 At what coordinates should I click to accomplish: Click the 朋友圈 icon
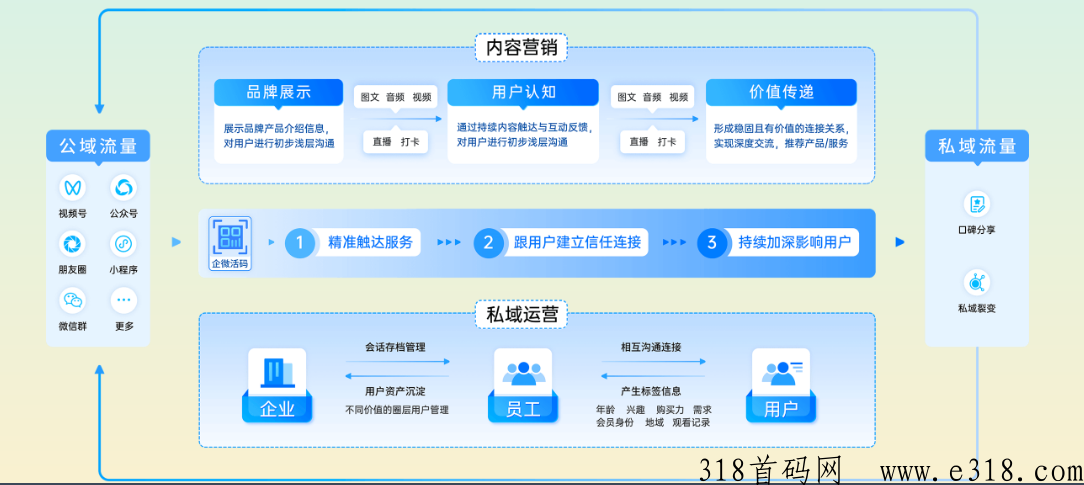(x=73, y=244)
